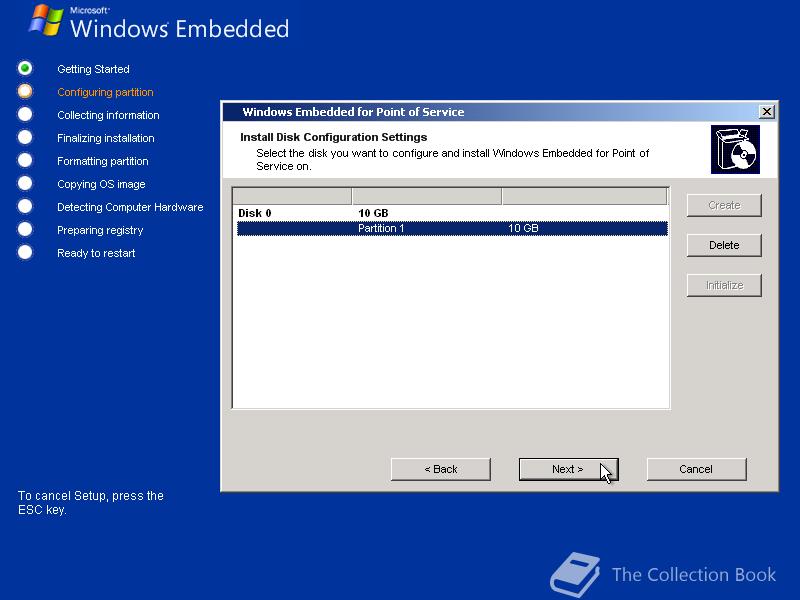Close the Point of Service dialog
Screen dimensions: 800x600
pyautogui.click(x=766, y=112)
